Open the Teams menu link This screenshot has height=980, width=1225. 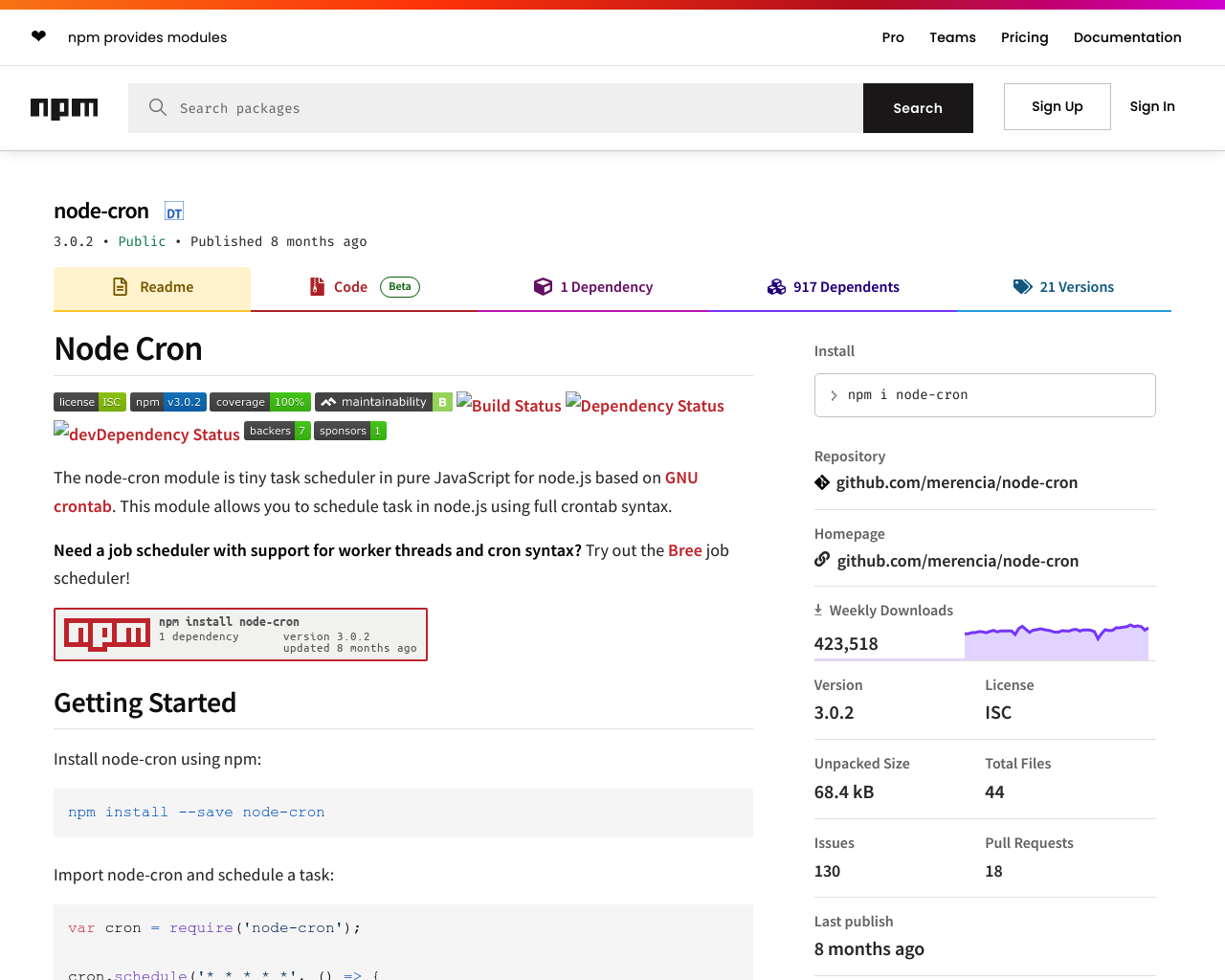952,37
